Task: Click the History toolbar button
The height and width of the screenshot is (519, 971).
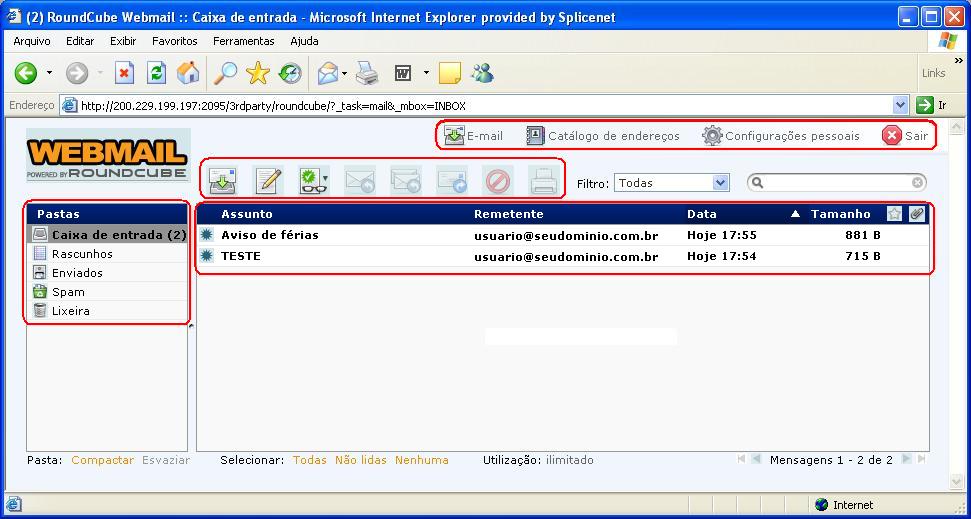Action: click(290, 74)
